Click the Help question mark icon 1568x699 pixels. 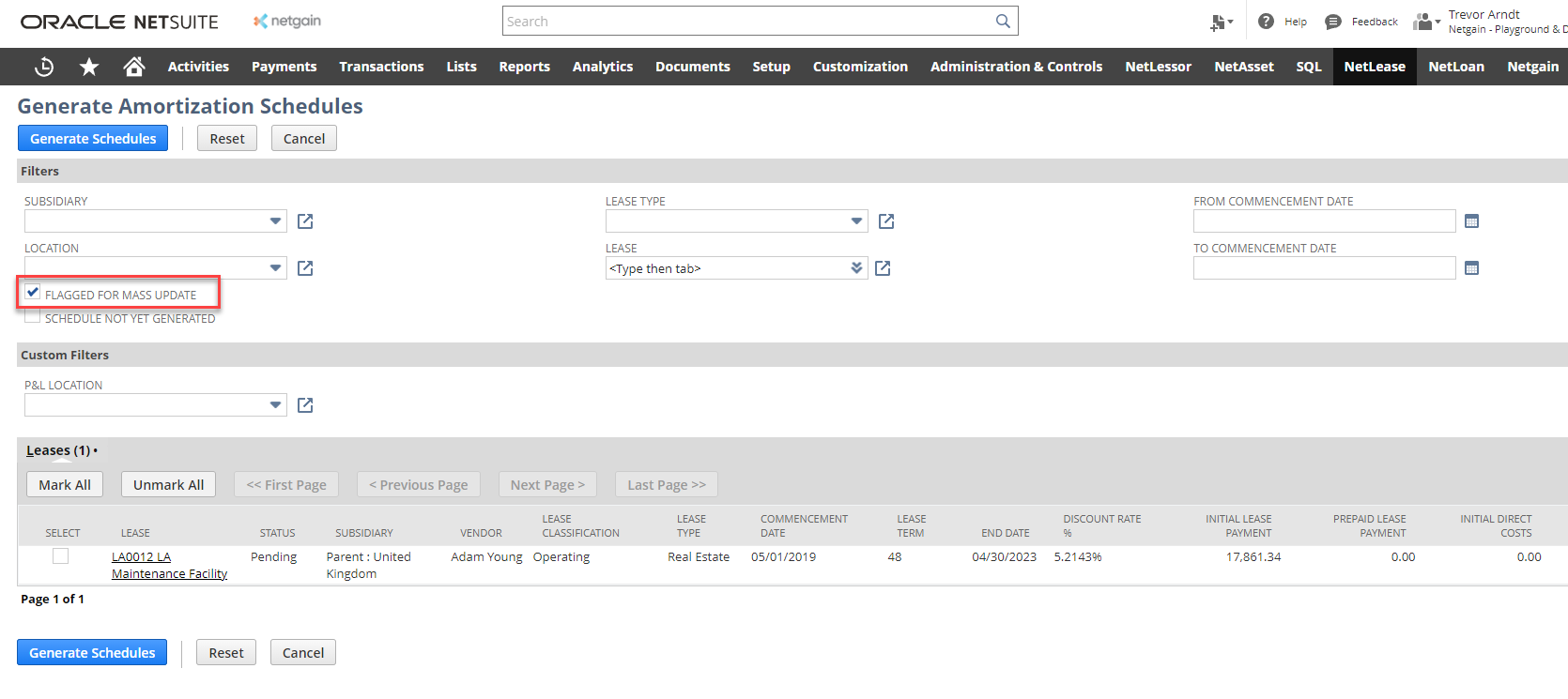(x=1266, y=21)
